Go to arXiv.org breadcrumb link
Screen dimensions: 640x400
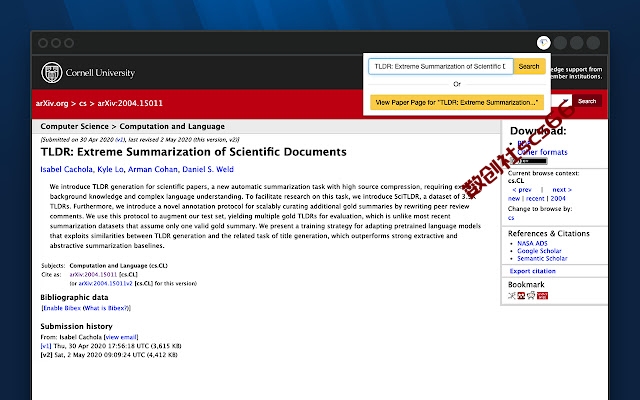coord(52,103)
